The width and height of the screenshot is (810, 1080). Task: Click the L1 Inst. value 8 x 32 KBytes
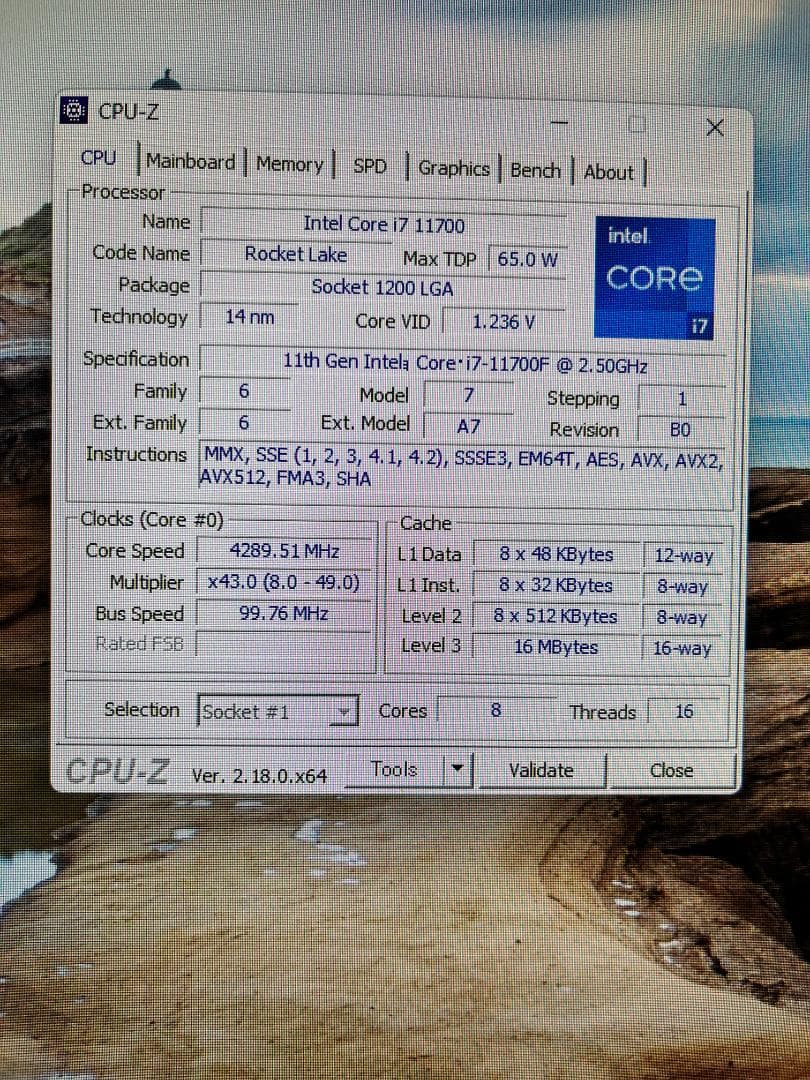click(x=557, y=585)
